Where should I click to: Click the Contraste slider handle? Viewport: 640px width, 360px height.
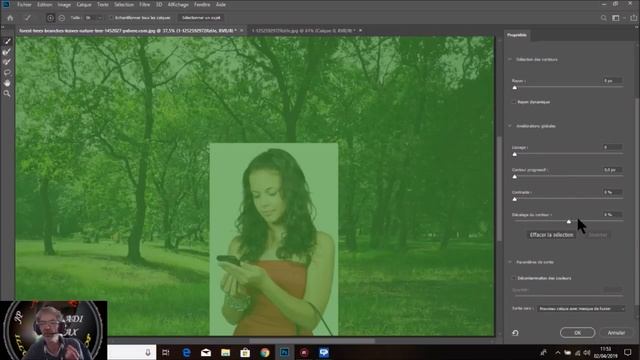[515, 199]
